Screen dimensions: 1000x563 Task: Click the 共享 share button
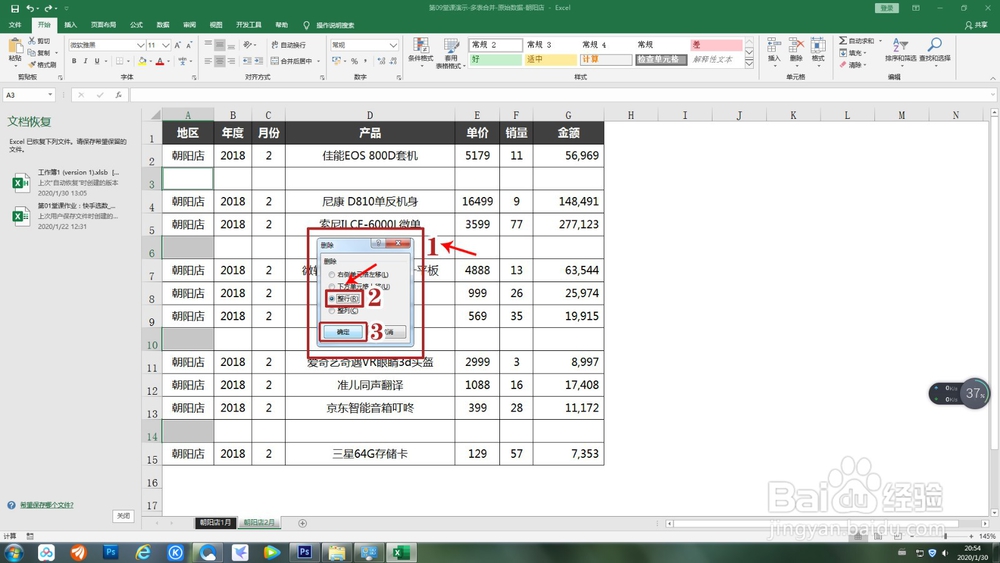[976, 25]
